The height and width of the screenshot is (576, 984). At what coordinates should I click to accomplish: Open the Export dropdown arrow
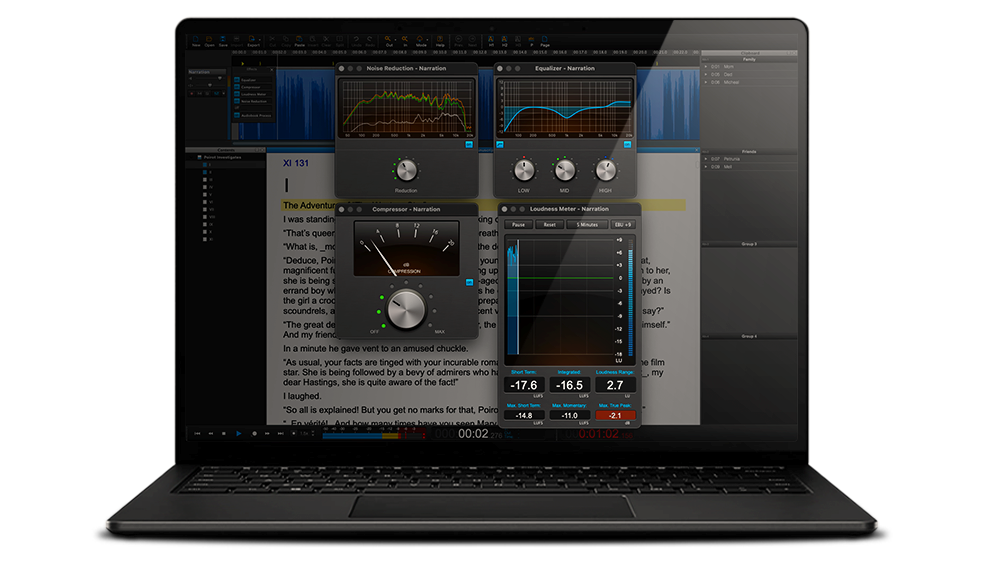(x=260, y=40)
